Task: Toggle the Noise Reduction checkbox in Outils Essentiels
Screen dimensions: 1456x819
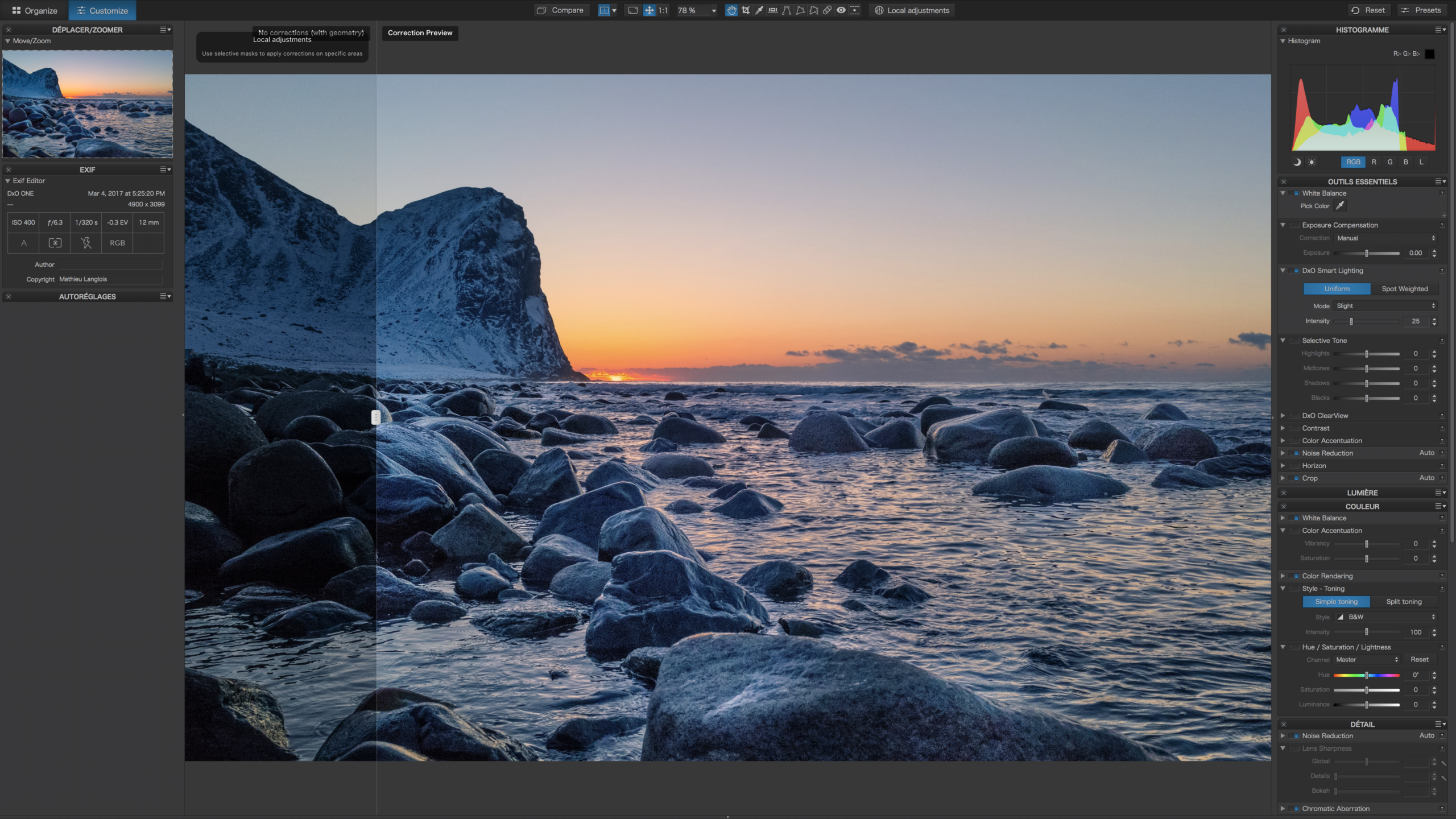Action: pyautogui.click(x=1296, y=453)
